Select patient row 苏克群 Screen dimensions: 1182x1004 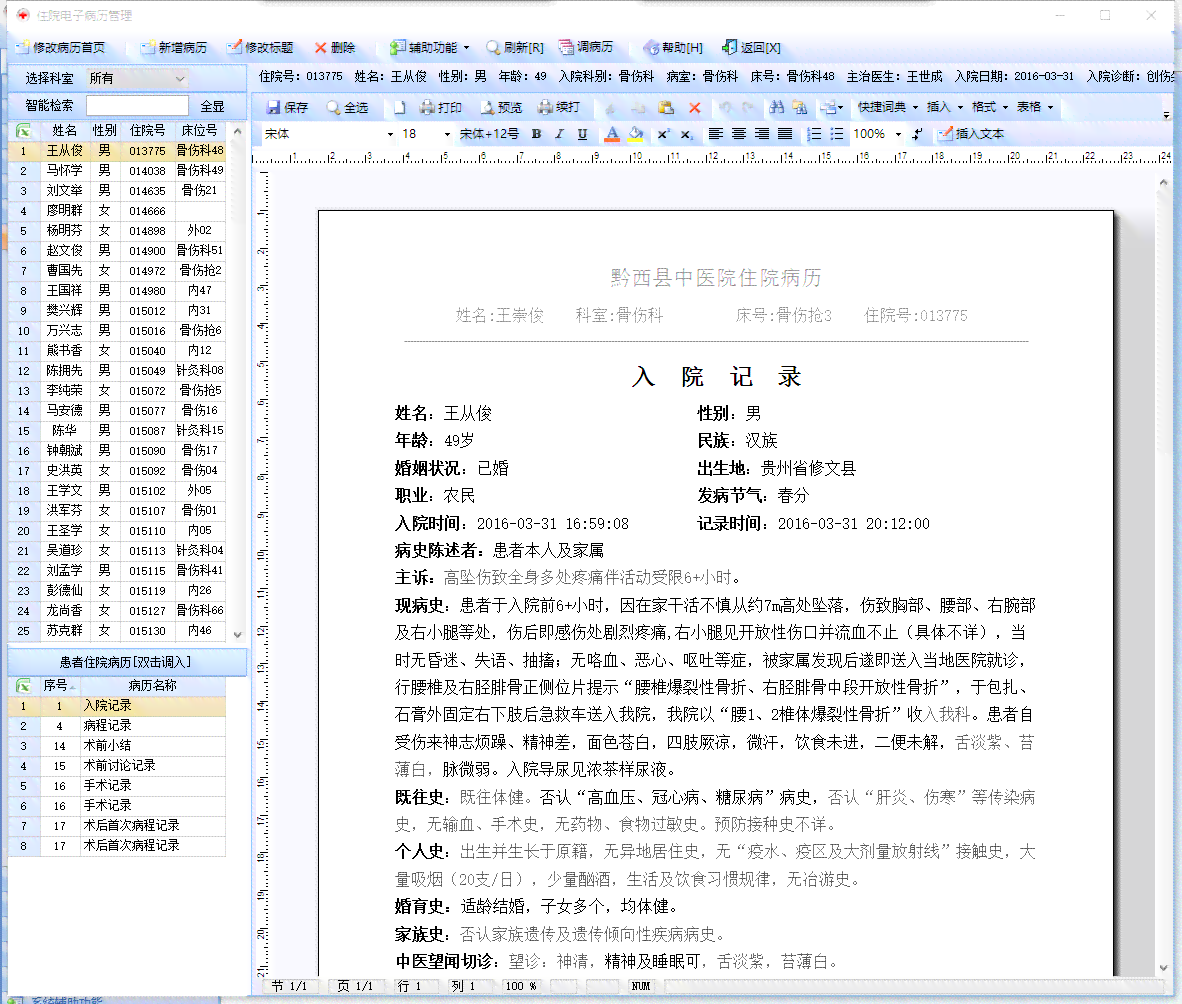coord(117,630)
